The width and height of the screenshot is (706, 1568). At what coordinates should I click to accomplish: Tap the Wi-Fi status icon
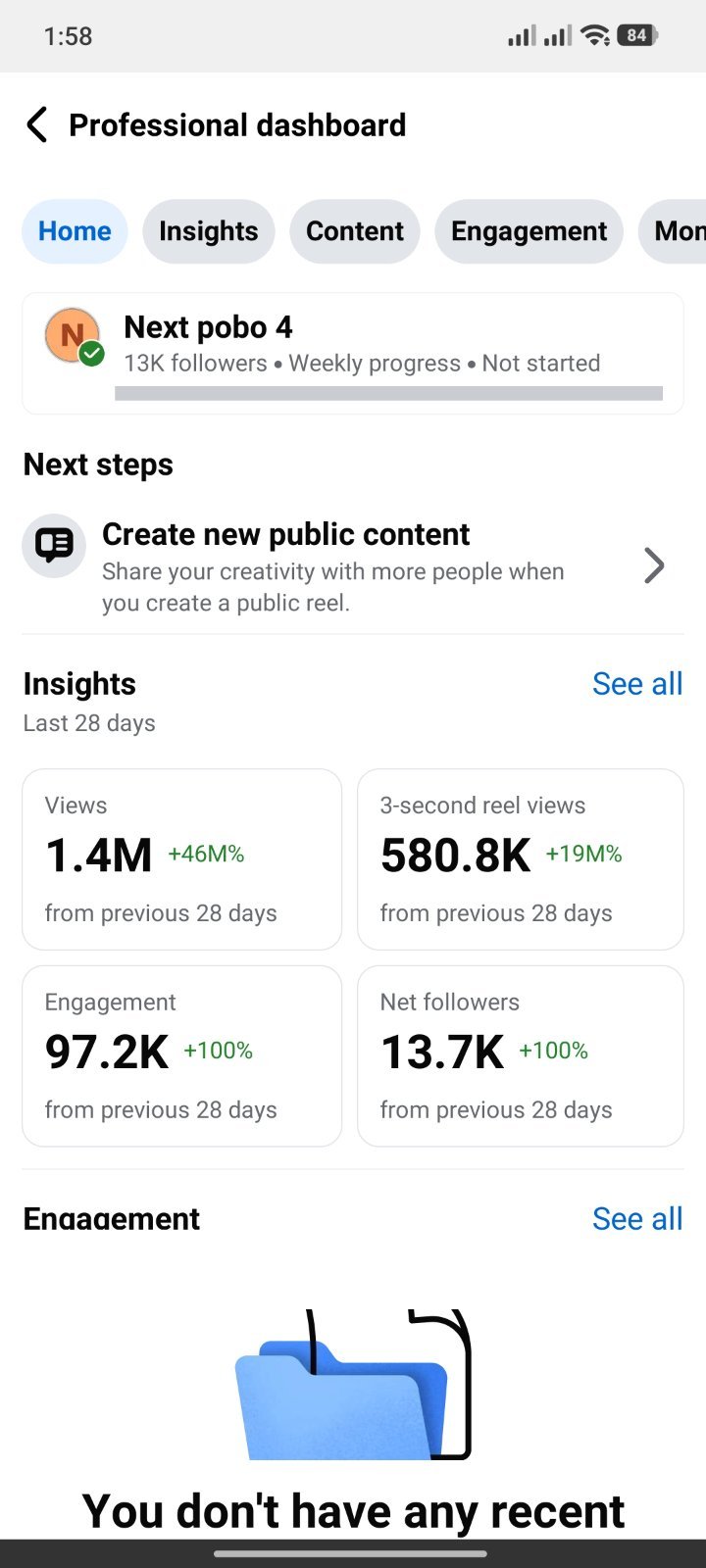coord(595,36)
